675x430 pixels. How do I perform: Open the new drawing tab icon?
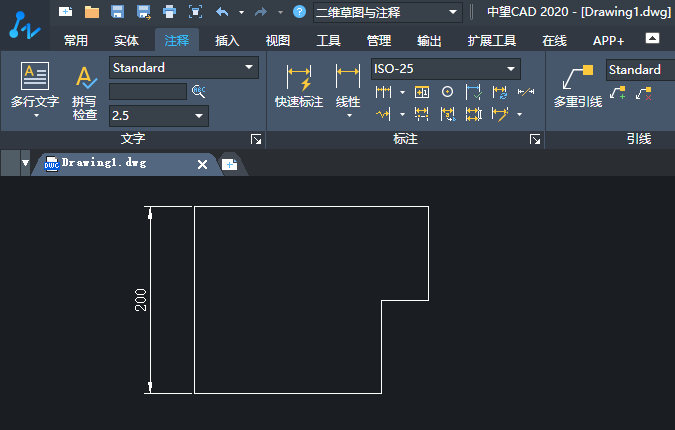229,164
